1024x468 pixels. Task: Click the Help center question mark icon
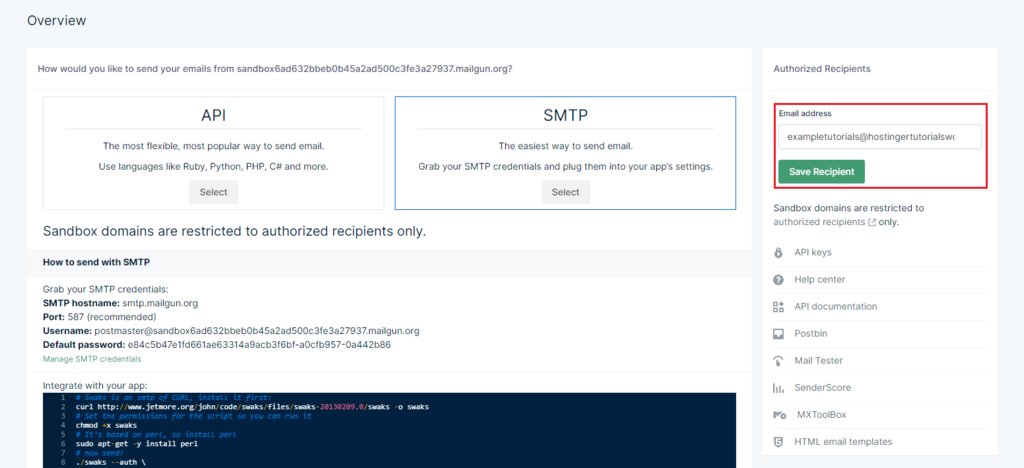pos(778,279)
